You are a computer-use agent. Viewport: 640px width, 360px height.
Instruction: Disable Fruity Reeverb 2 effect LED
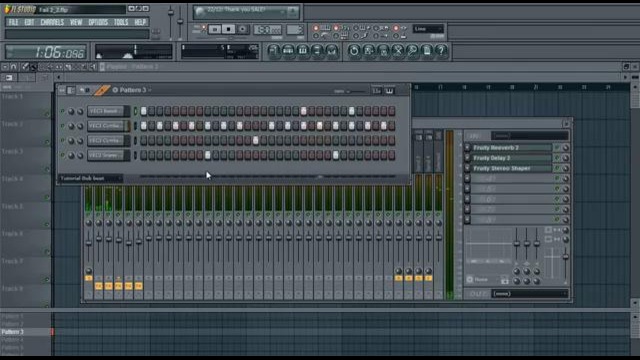(557, 148)
